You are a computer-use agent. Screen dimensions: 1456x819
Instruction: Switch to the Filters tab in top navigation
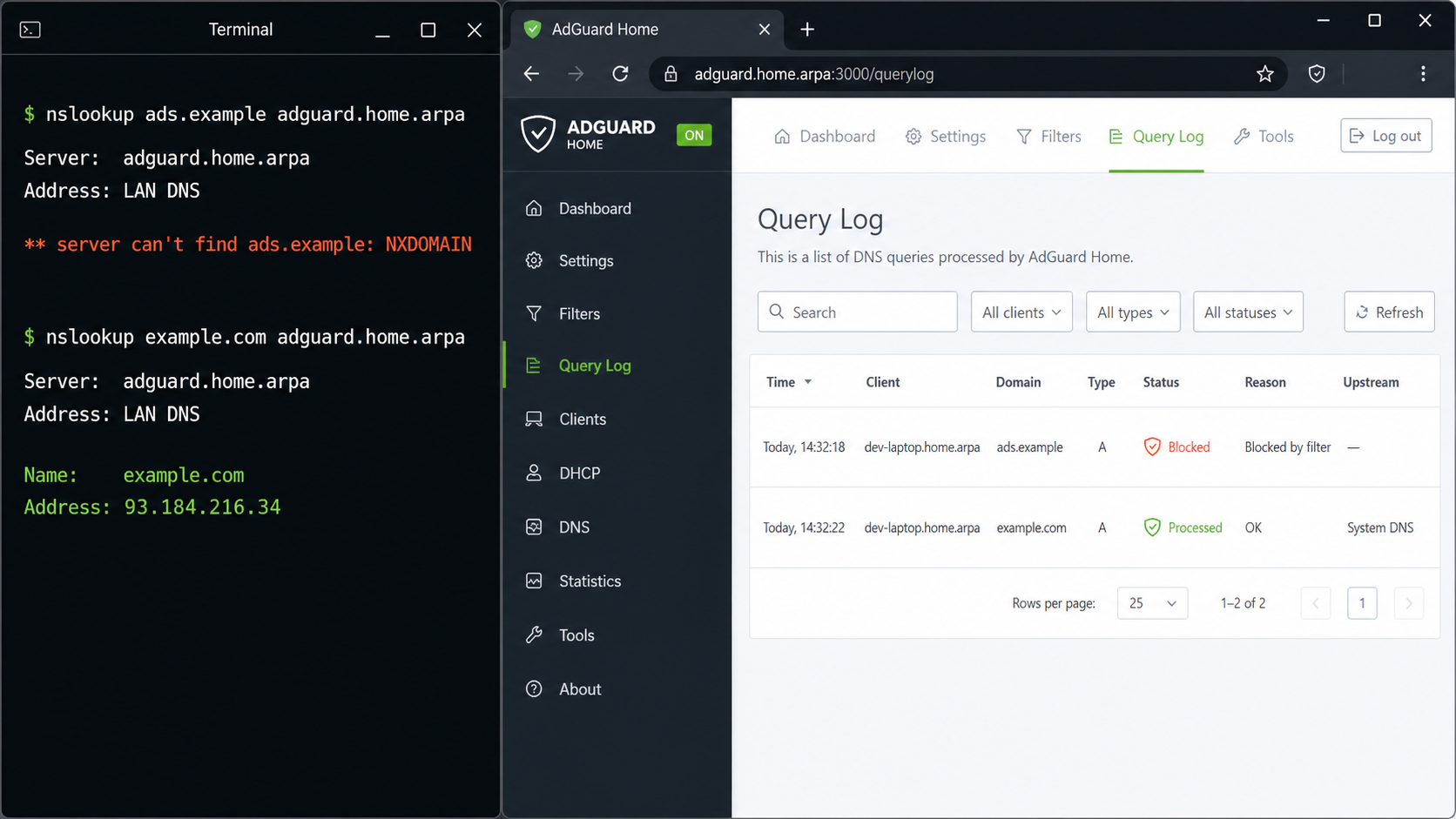(1048, 136)
